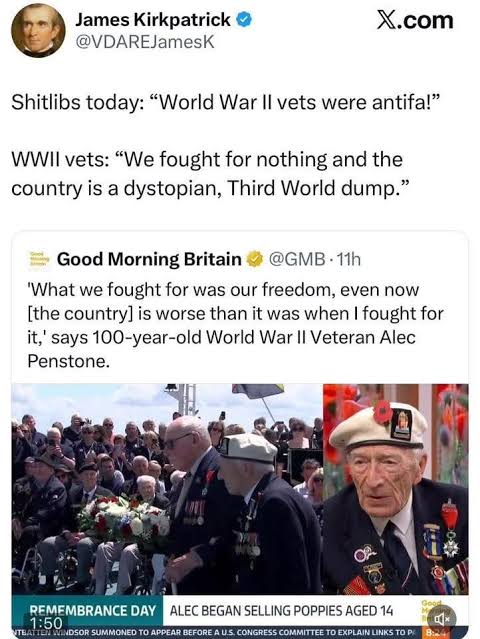Viewport: 480px width, 639px height.
Task: Click the gold verified badge beside Good Morning Britain
Action: (x=255, y=259)
